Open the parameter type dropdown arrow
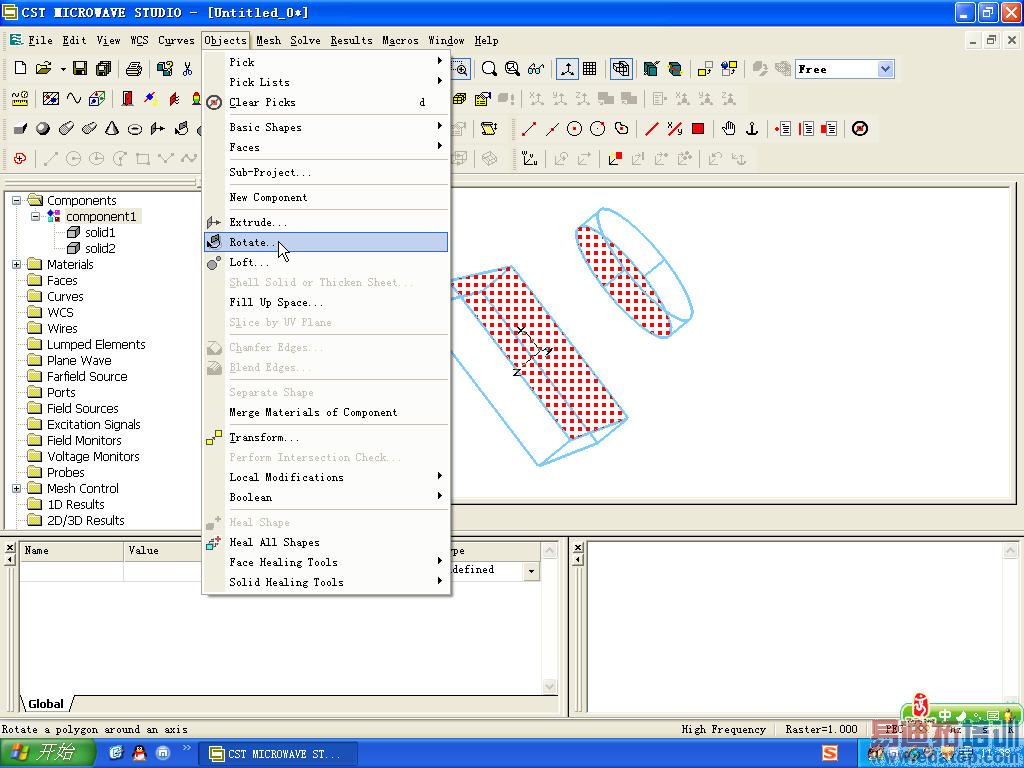 click(532, 571)
